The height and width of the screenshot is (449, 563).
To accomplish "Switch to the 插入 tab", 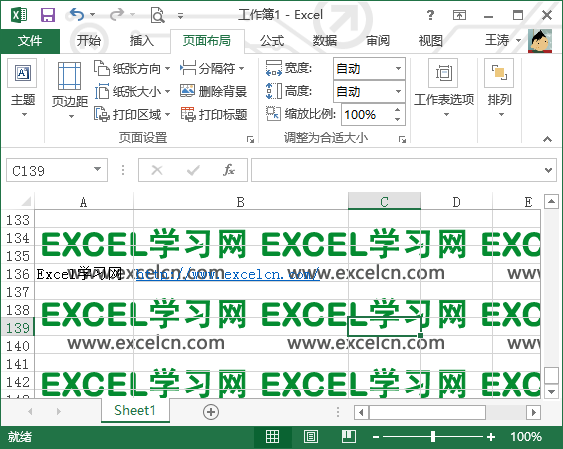I will coord(141,41).
